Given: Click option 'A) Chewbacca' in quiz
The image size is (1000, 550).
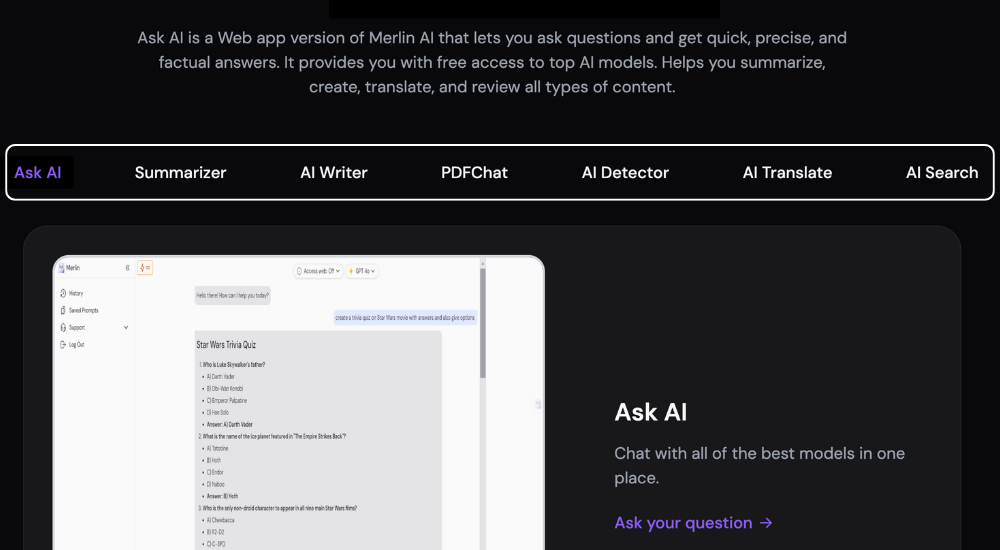Looking at the screenshot, I should [219, 521].
